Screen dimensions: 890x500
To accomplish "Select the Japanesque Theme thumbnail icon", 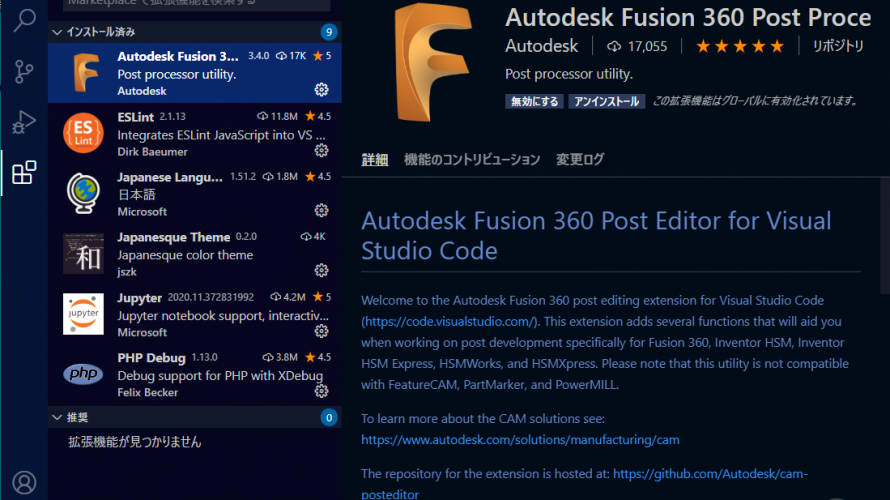I will pyautogui.click(x=83, y=254).
